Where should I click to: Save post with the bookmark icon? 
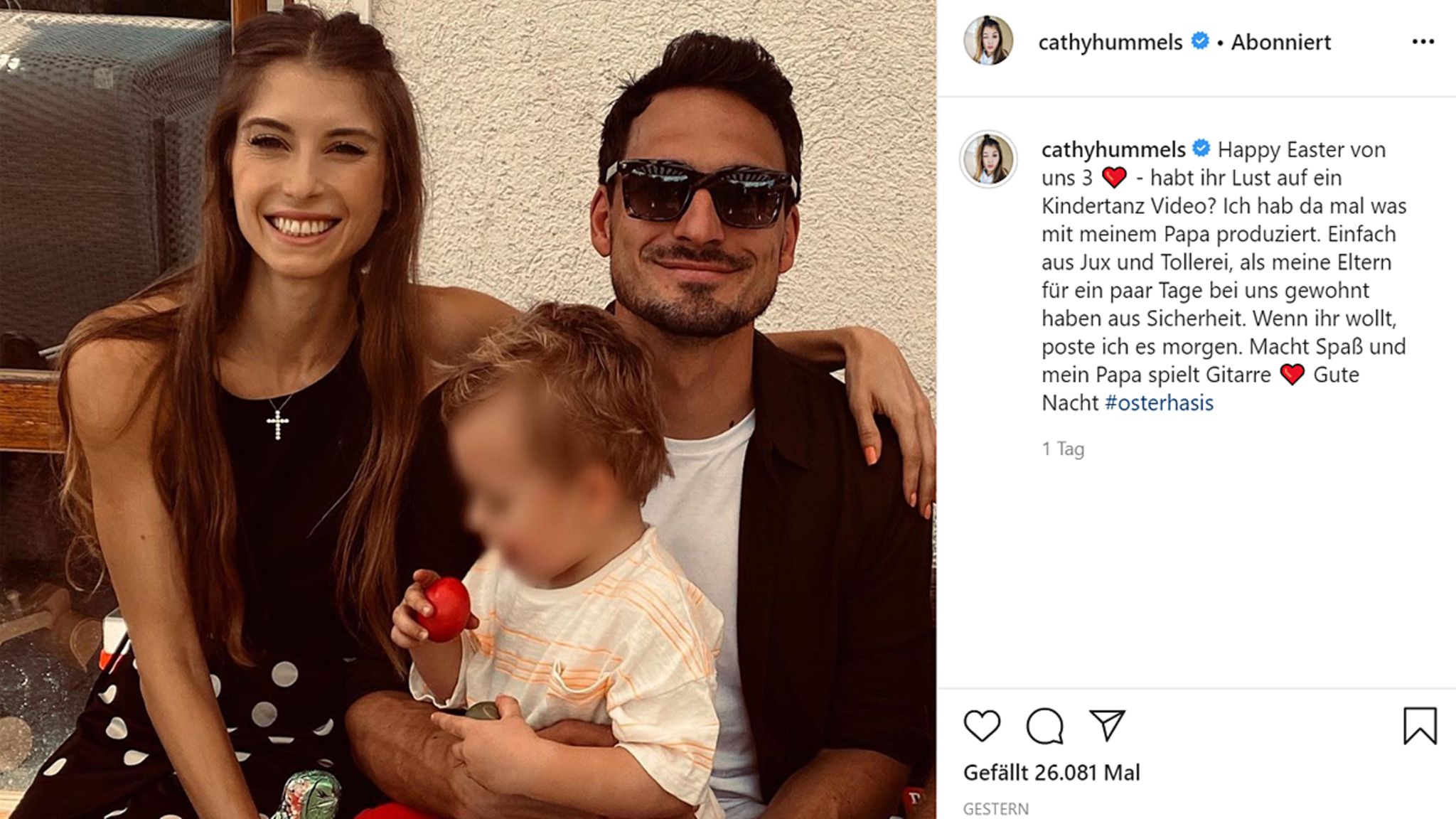click(1420, 726)
